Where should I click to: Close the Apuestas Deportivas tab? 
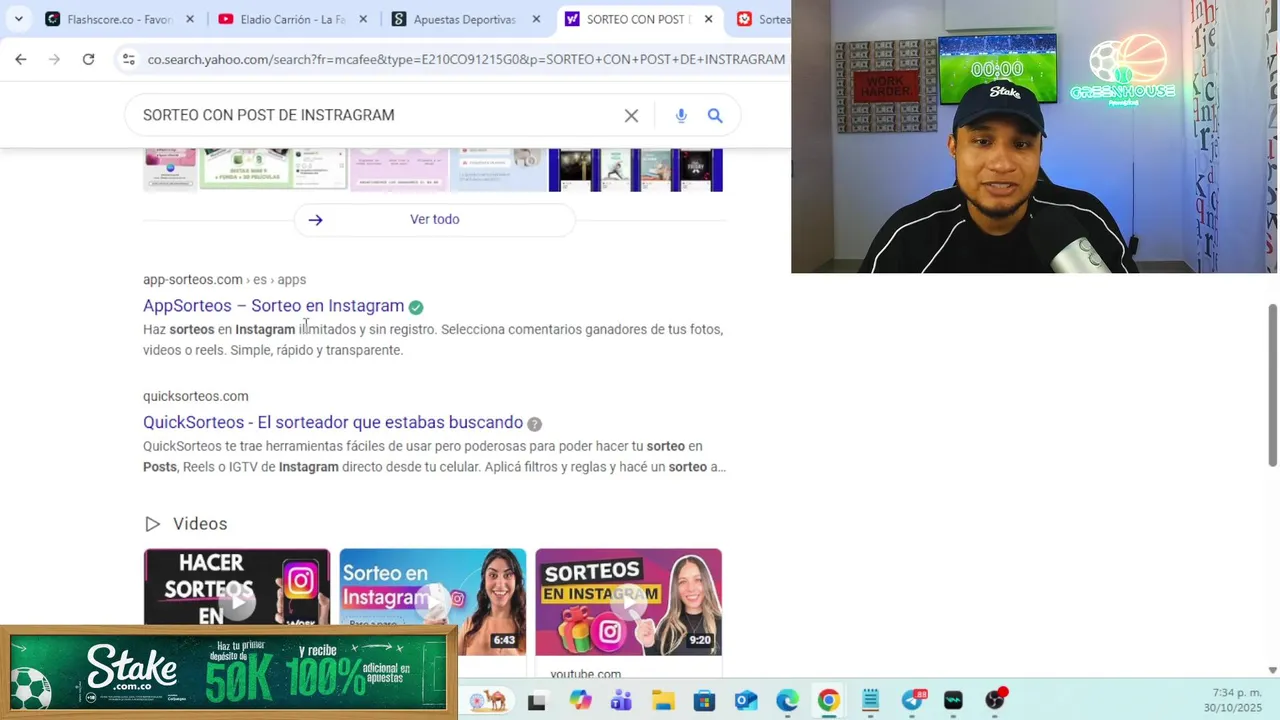536,19
